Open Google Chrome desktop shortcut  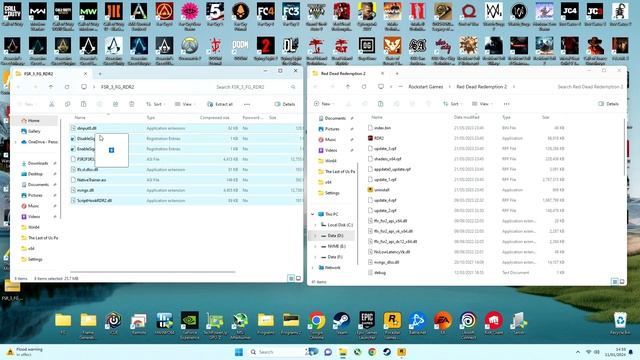coord(317,324)
